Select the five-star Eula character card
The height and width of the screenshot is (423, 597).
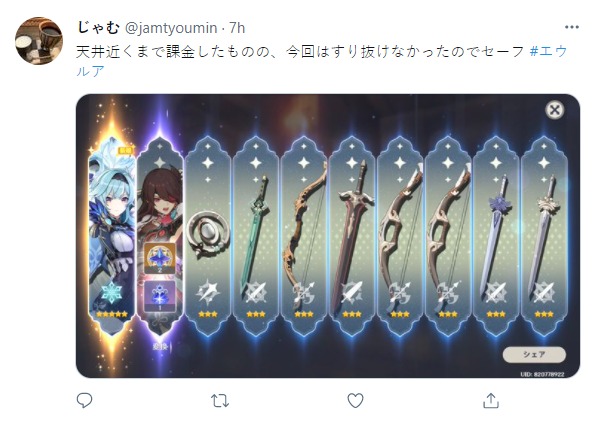click(x=112, y=235)
